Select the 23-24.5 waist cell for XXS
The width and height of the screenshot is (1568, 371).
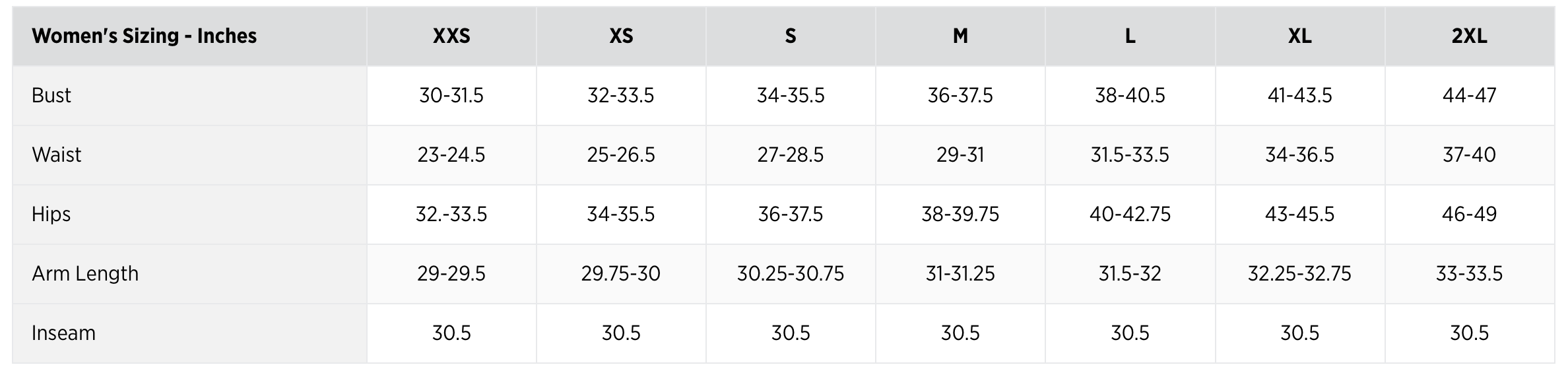[451, 154]
